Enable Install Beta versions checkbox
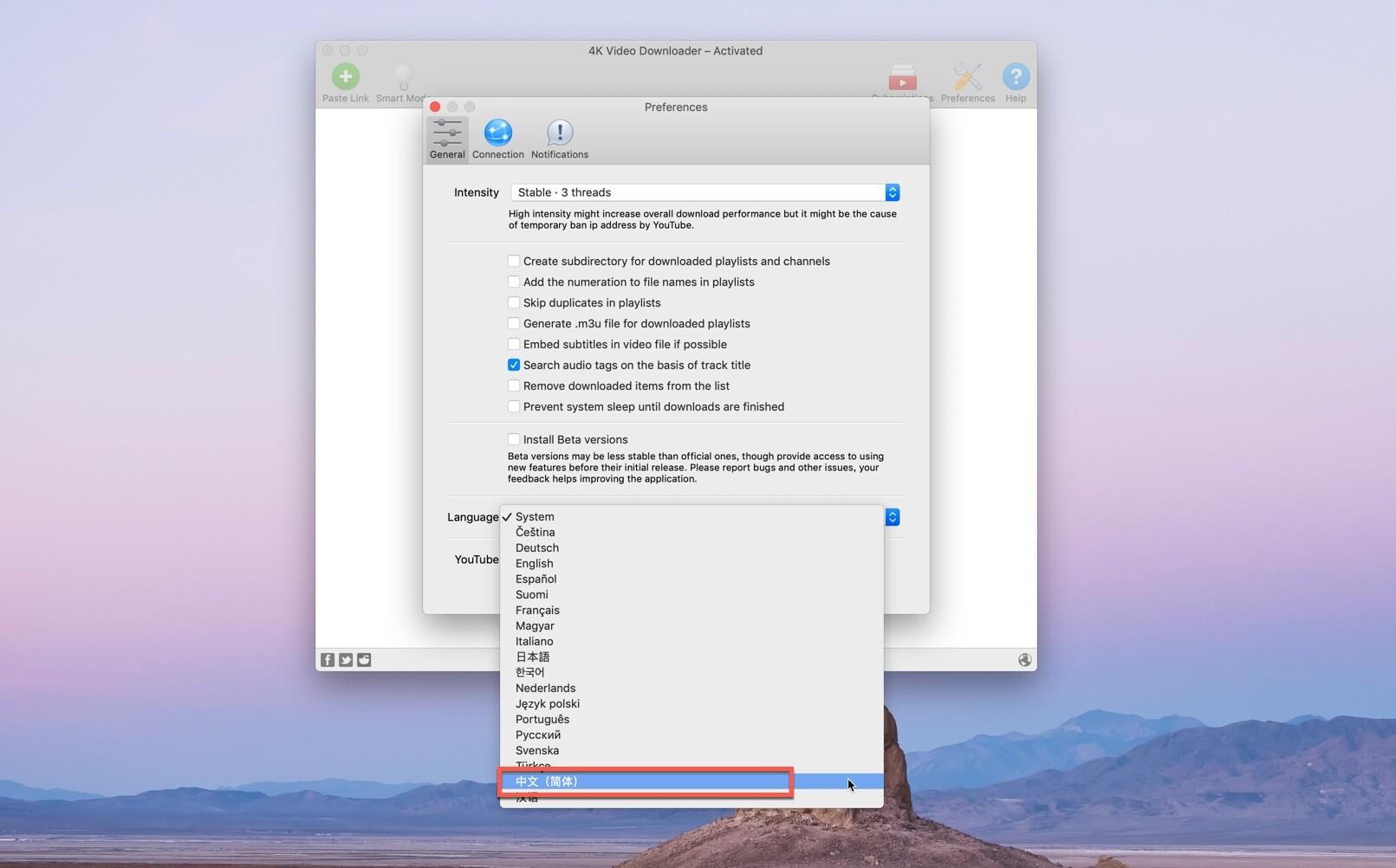This screenshot has height=868, width=1396. pyautogui.click(x=514, y=439)
